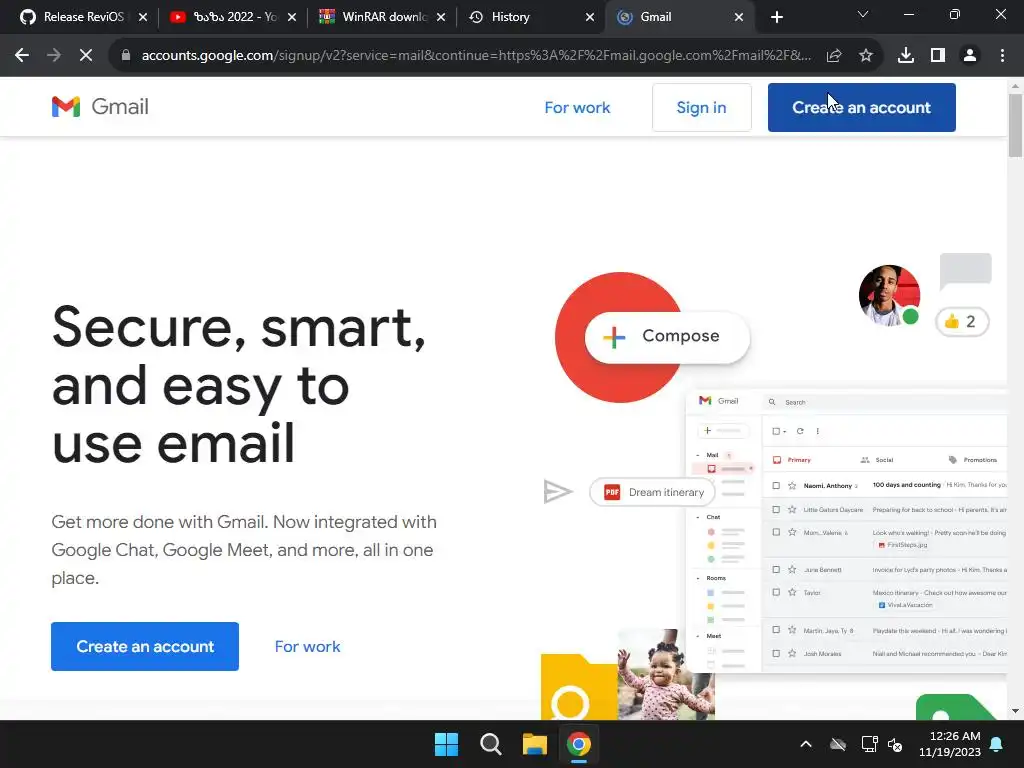This screenshot has height=768, width=1024.
Task: Close the YouTube 2022 tab
Action: click(x=292, y=17)
